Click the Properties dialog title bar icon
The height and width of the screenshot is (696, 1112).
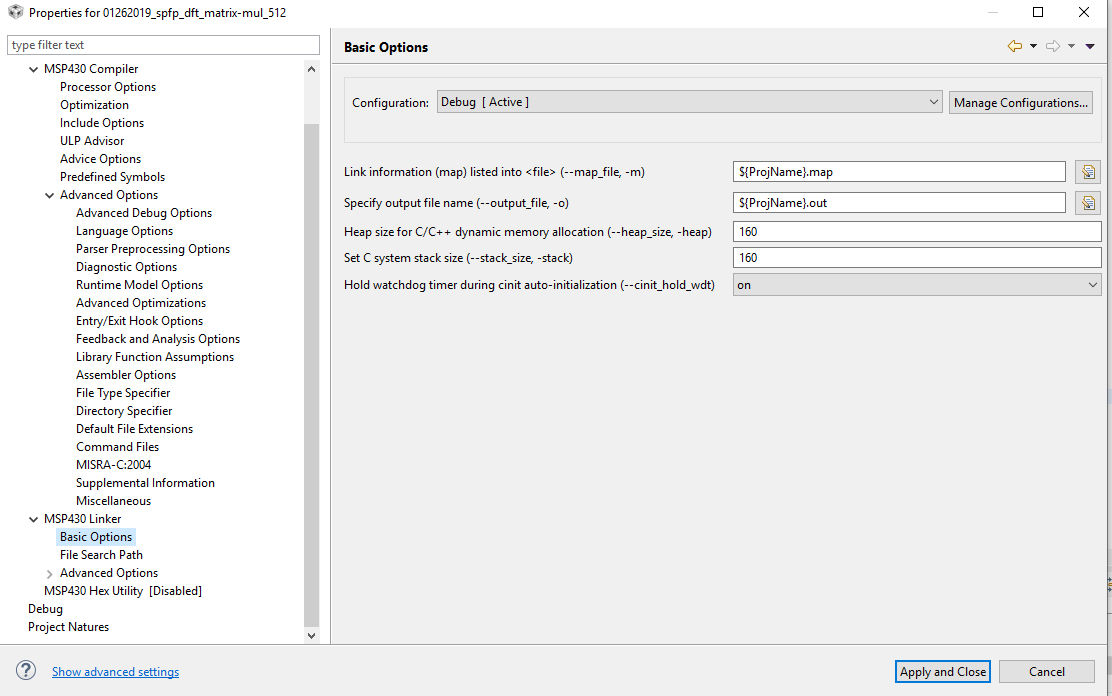(15, 12)
